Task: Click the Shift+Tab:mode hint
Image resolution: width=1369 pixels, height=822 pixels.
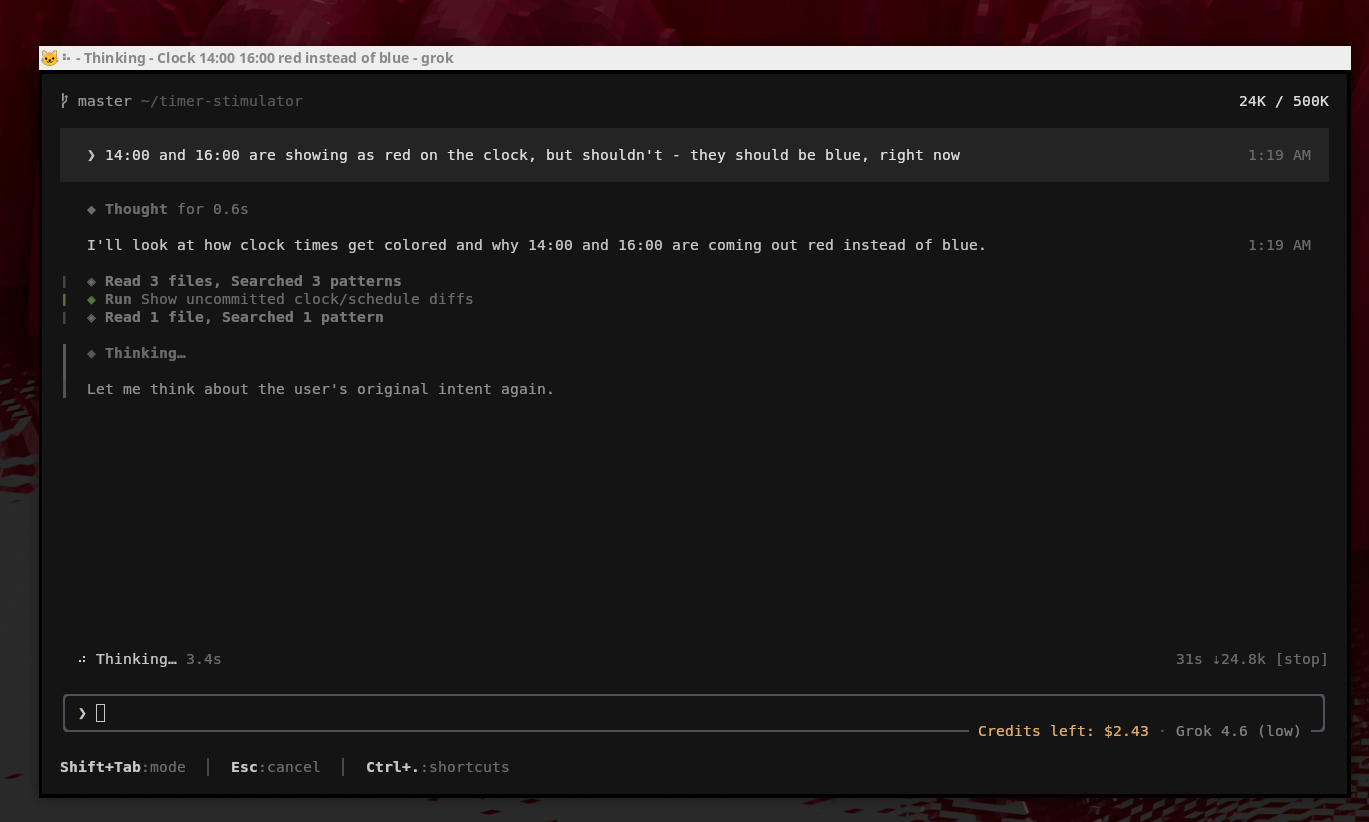Action: (123, 767)
